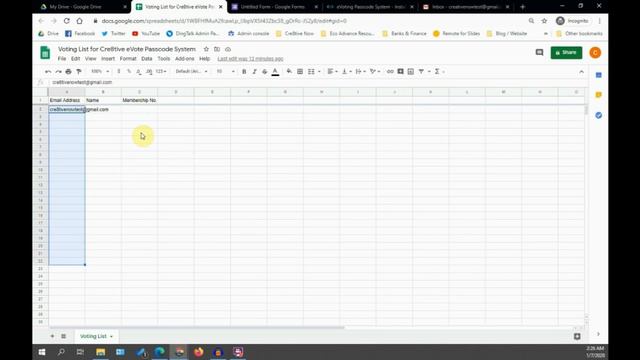This screenshot has height=360, width=640.
Task: Merge the selected cells
Action: click(311, 71)
